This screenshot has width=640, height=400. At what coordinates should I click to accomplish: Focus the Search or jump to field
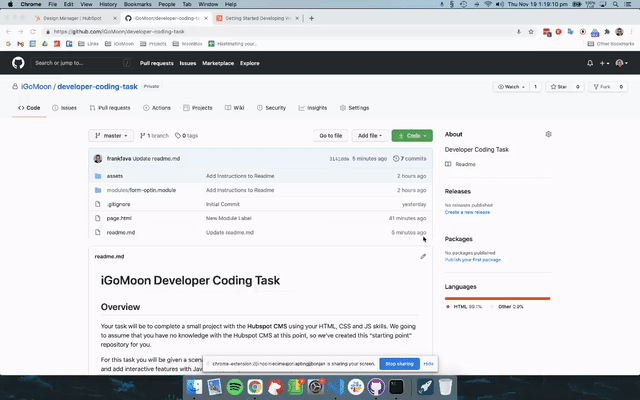coord(81,63)
